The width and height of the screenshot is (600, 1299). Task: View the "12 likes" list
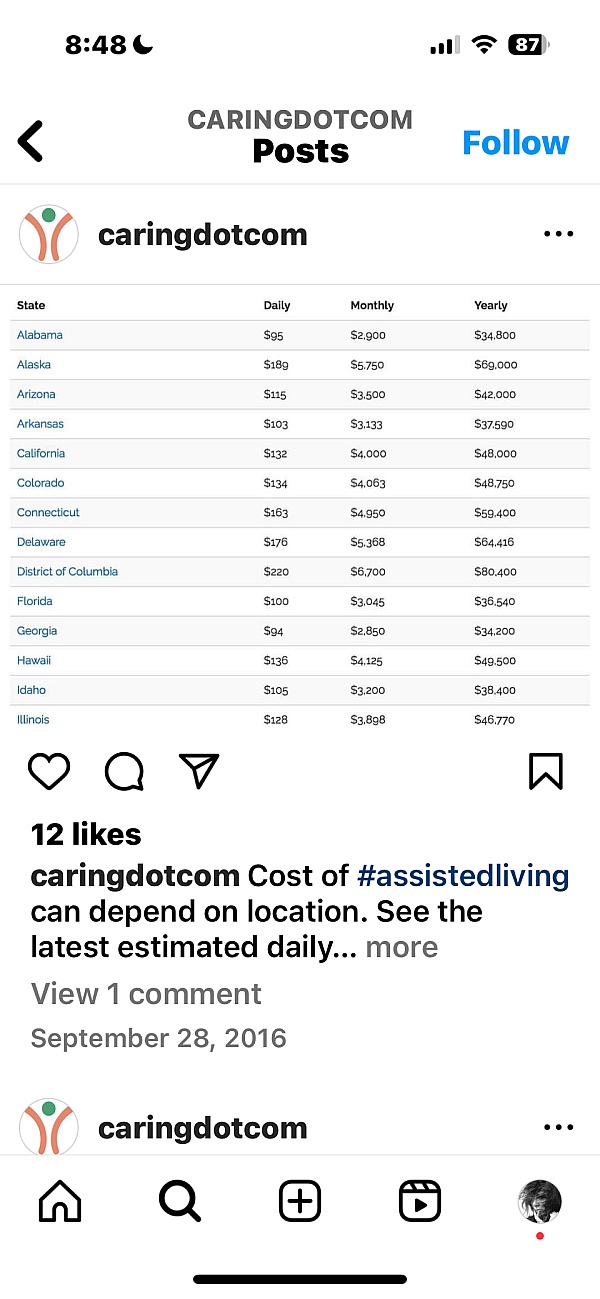[x=86, y=835]
